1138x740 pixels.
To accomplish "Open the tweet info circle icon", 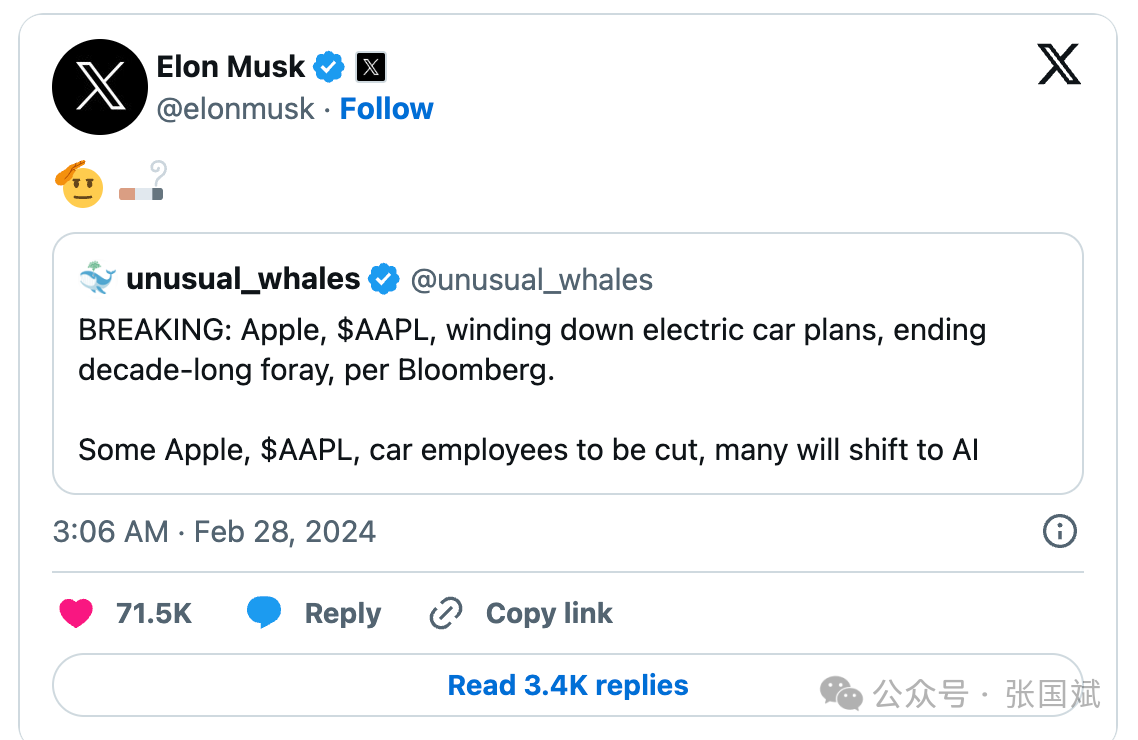I will (1060, 531).
